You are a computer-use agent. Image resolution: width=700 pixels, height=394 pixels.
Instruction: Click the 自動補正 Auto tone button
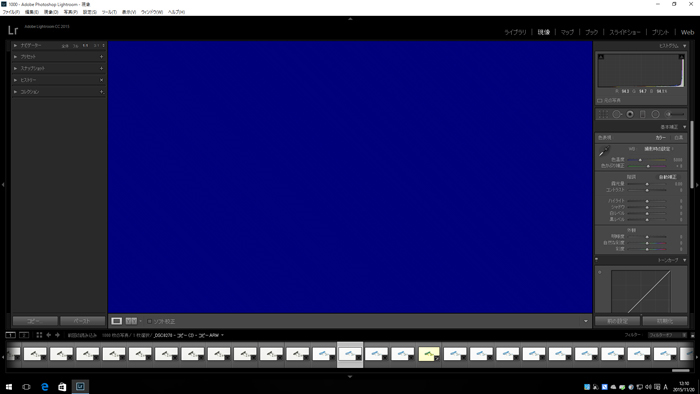(668, 177)
